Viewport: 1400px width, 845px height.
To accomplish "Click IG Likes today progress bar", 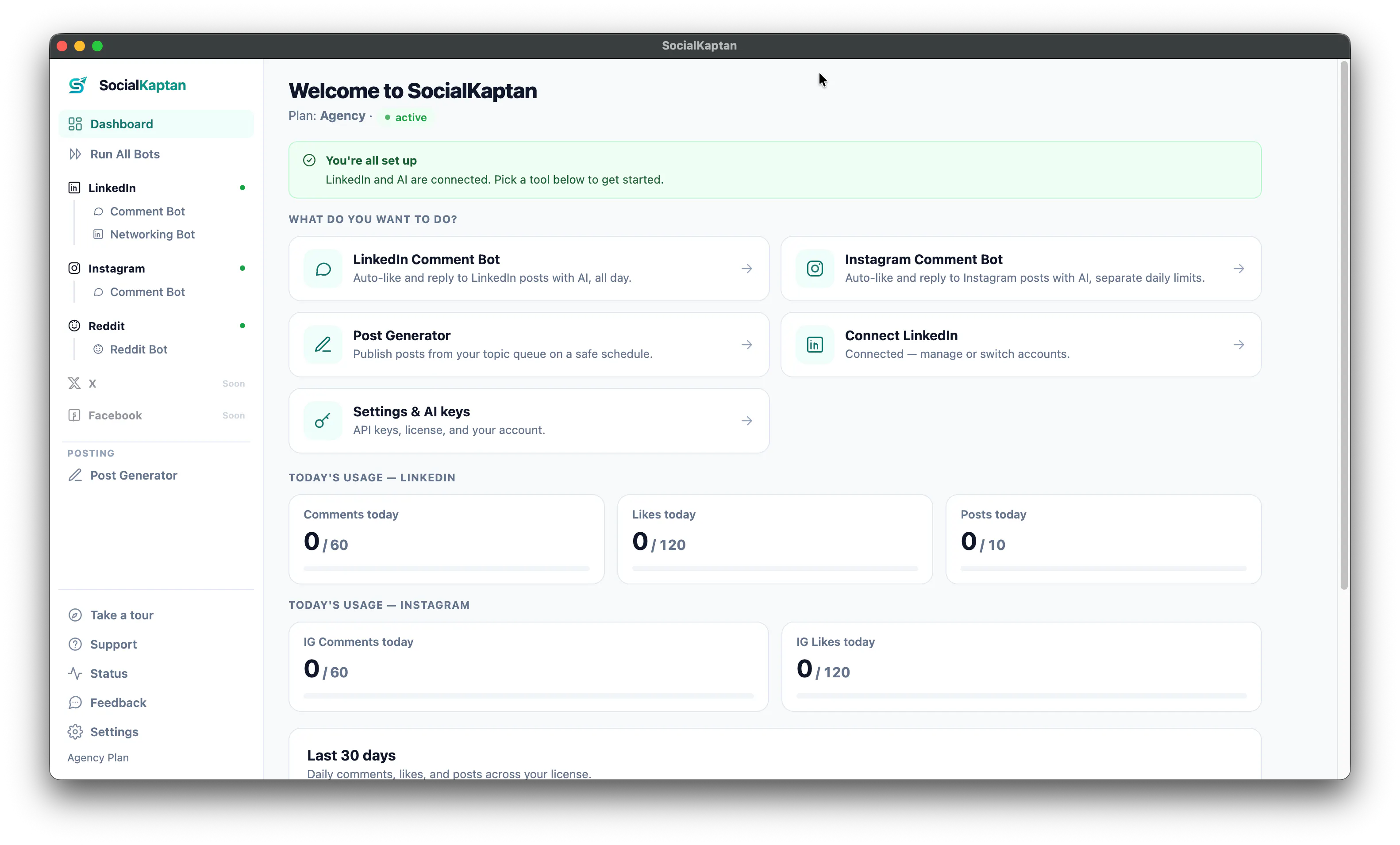I will (x=1022, y=695).
